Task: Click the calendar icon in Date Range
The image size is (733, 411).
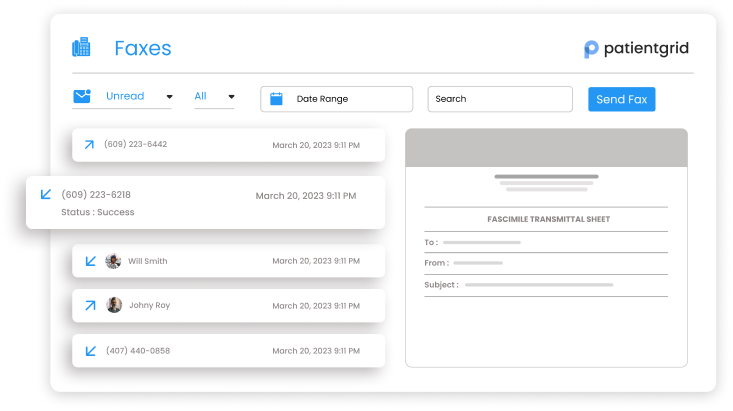Action: click(x=276, y=99)
